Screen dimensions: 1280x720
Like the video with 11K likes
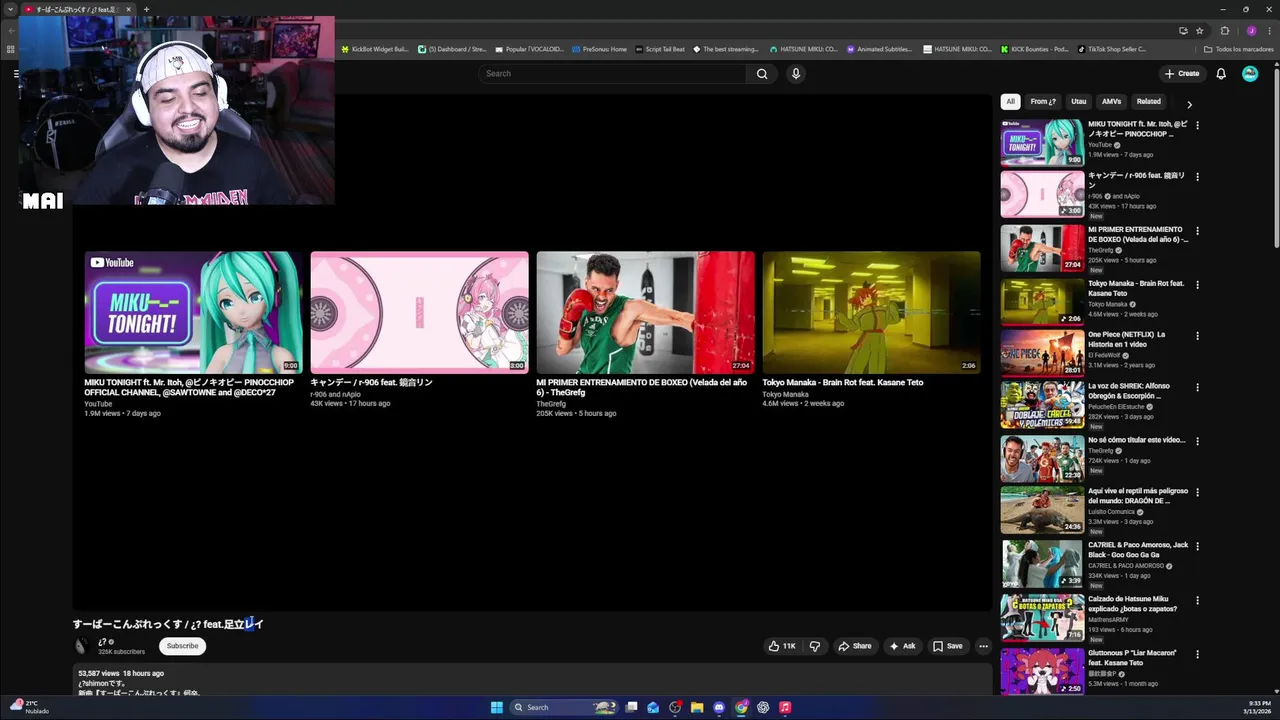click(x=782, y=646)
